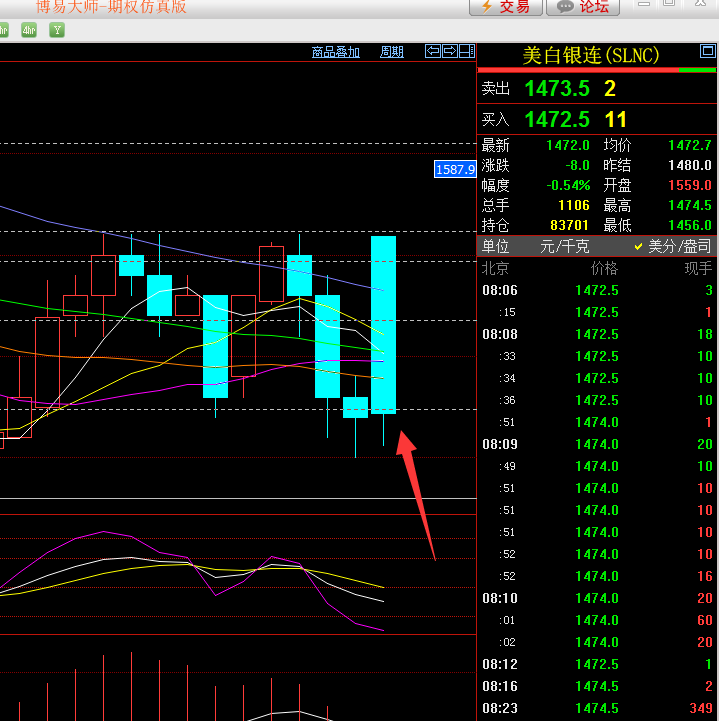Click the 1587.9 blue price label
The width and height of the screenshot is (719, 721).
454,170
